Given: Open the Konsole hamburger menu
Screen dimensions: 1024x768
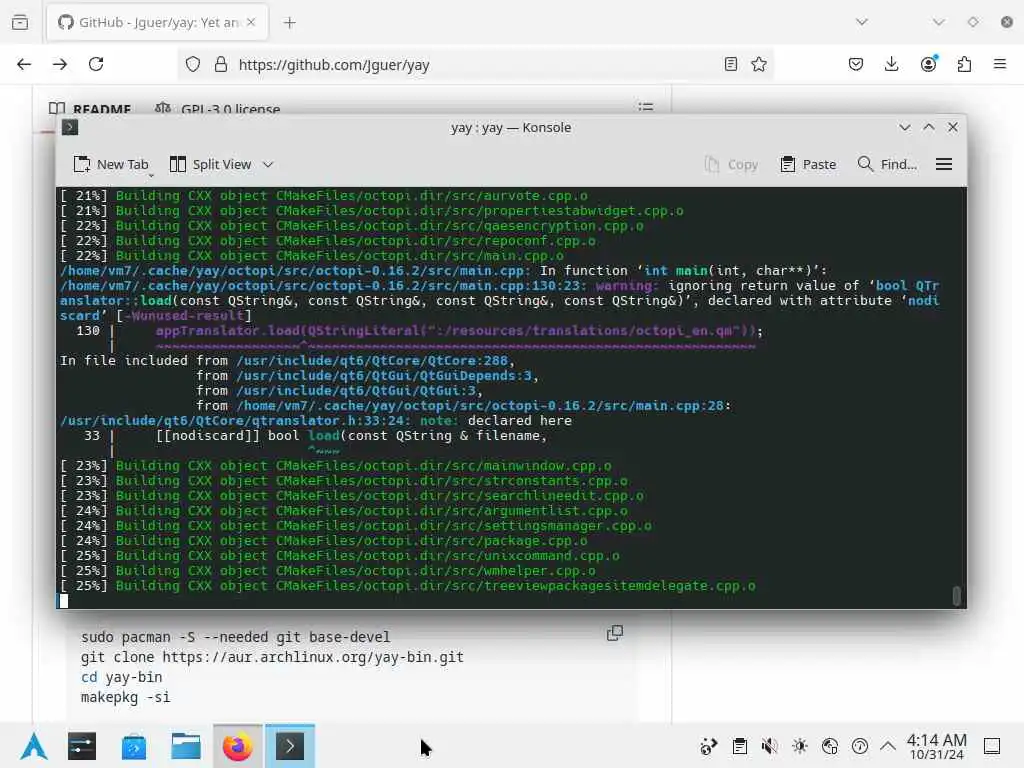Looking at the screenshot, I should 944,165.
